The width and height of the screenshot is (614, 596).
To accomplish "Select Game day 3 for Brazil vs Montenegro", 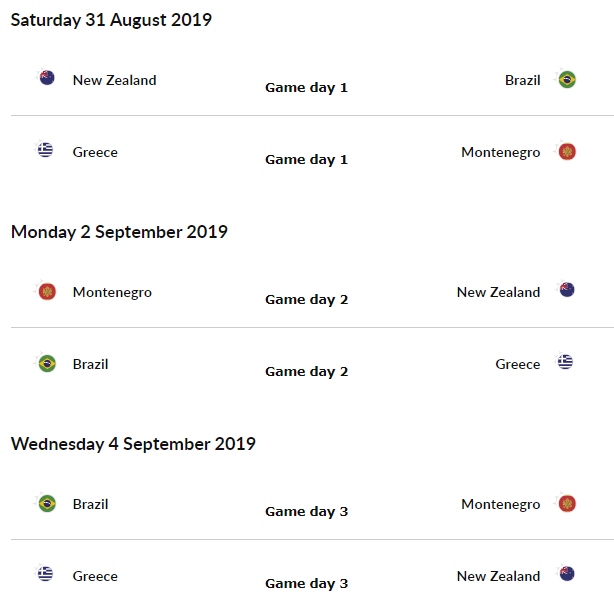I will tap(306, 511).
